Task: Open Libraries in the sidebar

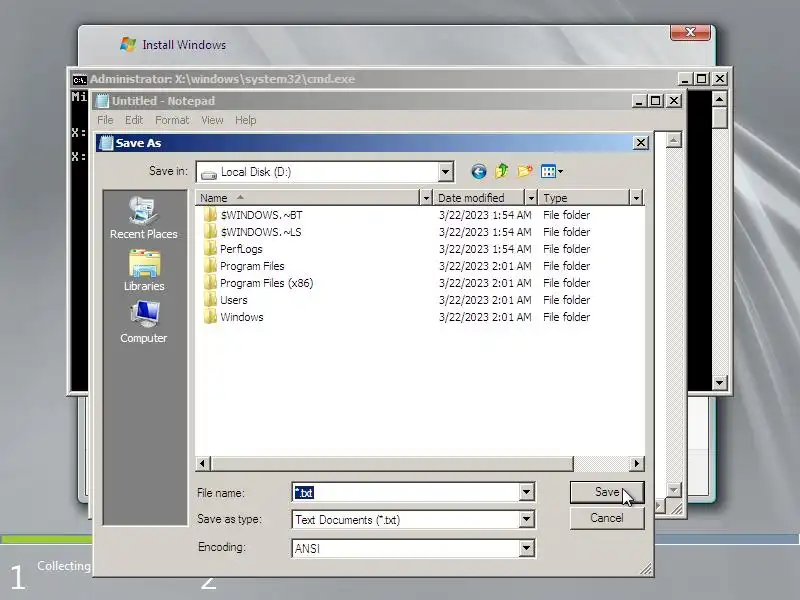Action: pos(144,270)
